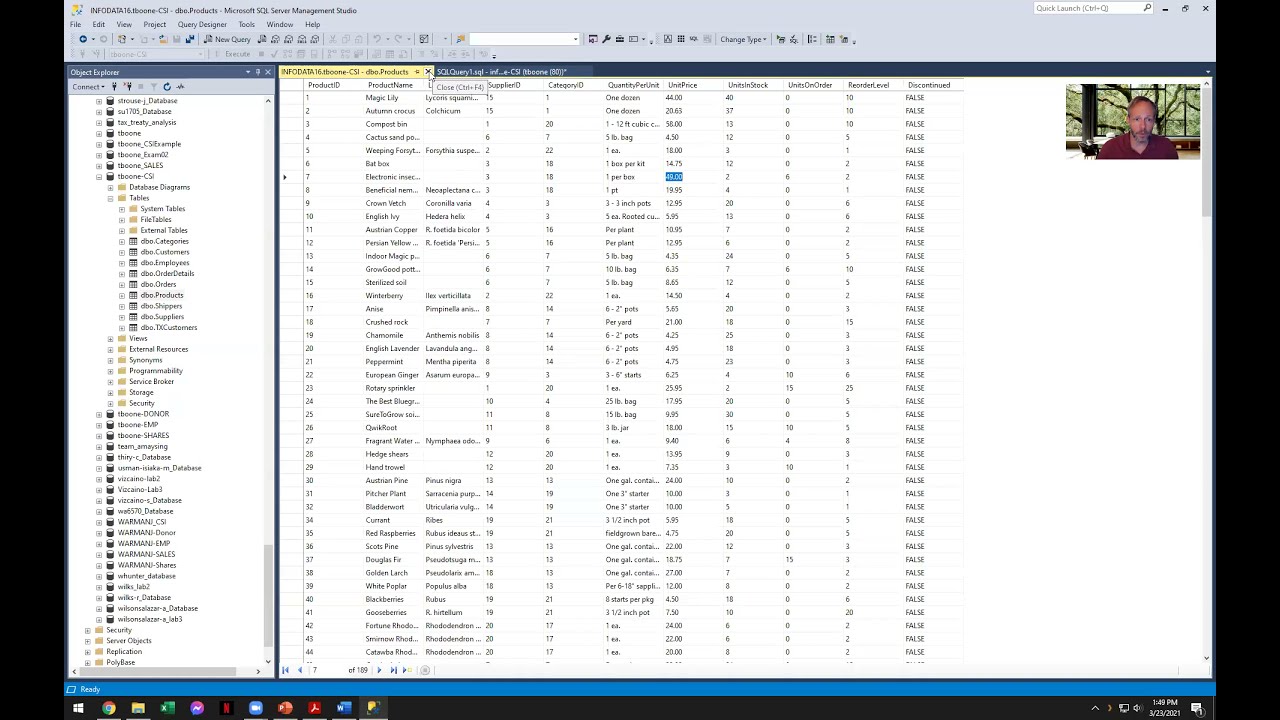Collapse the Tables folder node
Image resolution: width=1280 pixels, height=720 pixels.
[110, 198]
